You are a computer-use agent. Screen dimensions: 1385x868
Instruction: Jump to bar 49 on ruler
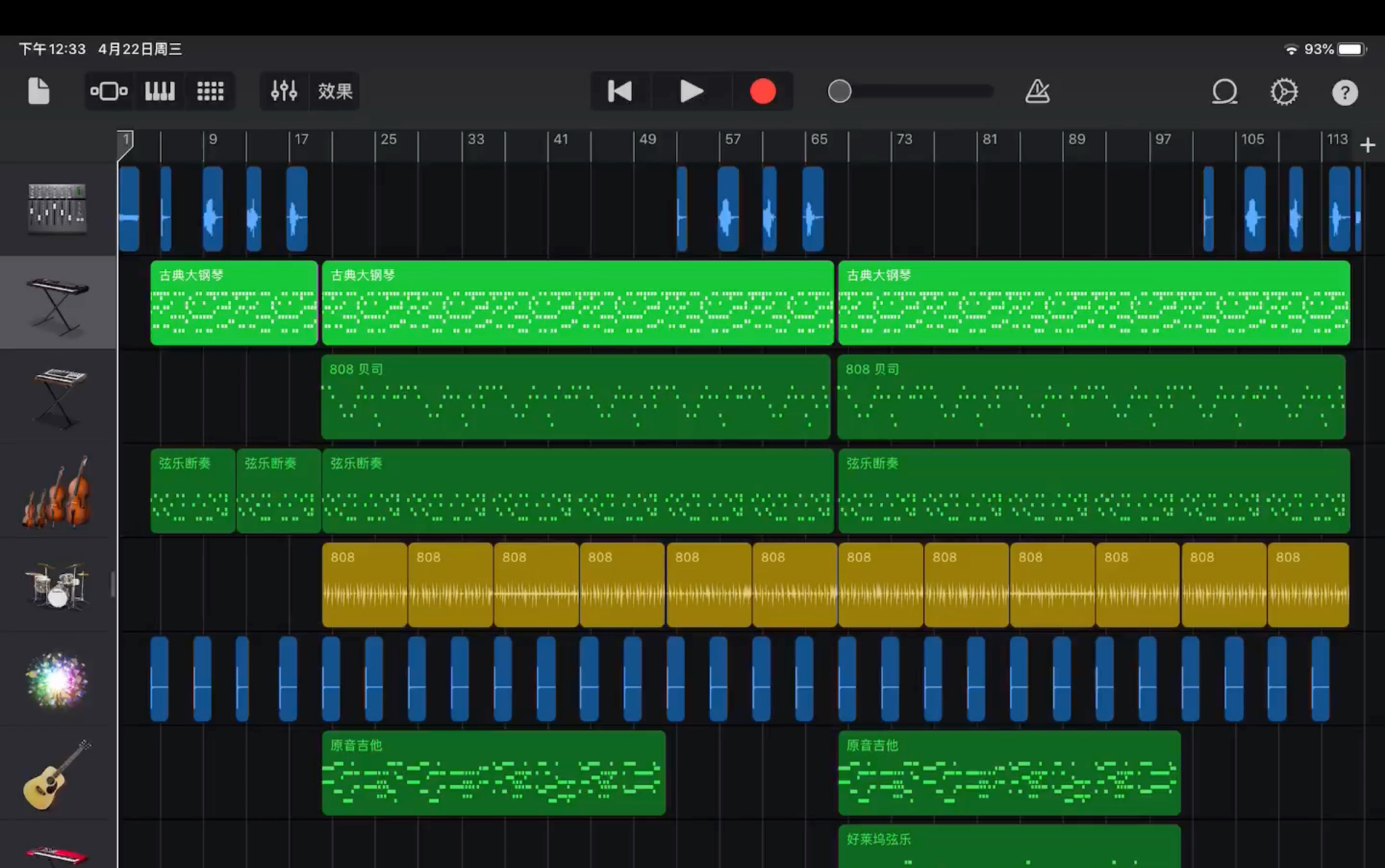click(647, 139)
